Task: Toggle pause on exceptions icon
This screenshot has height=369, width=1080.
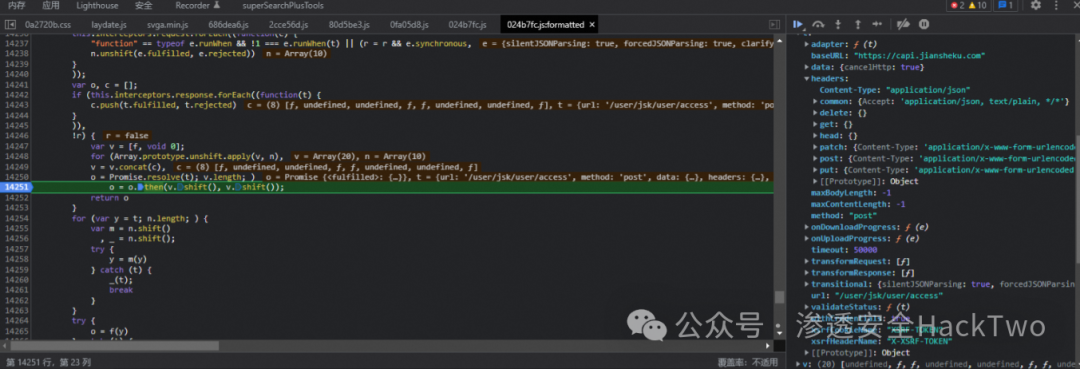Action: click(924, 24)
